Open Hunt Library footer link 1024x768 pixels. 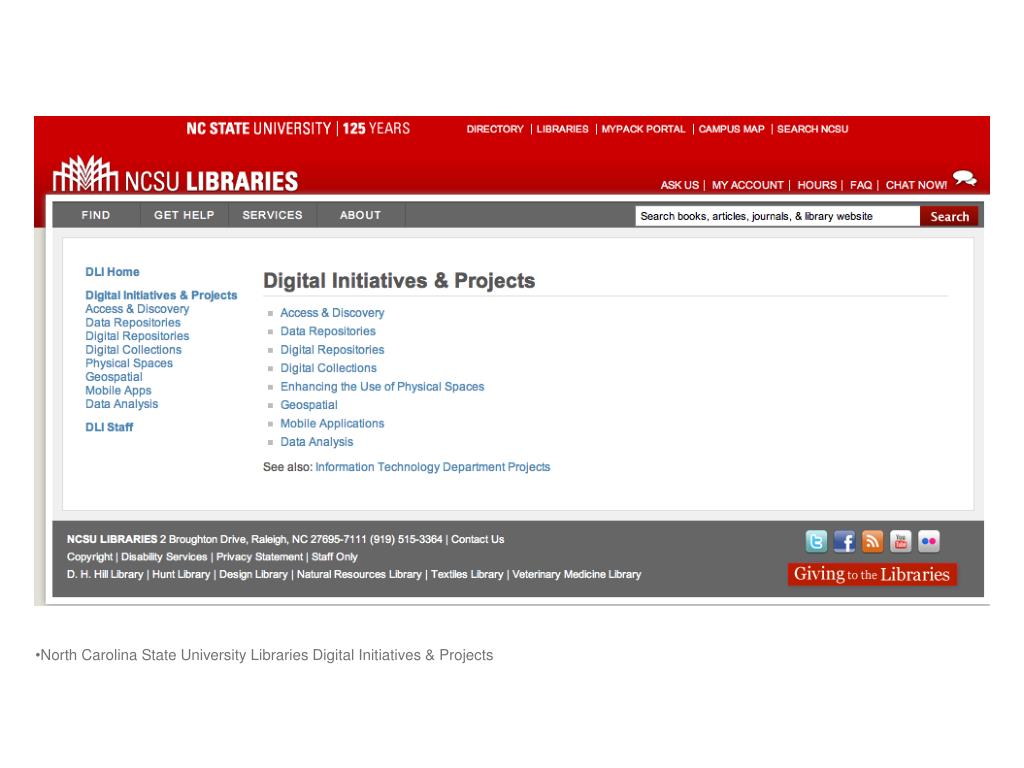coord(181,575)
